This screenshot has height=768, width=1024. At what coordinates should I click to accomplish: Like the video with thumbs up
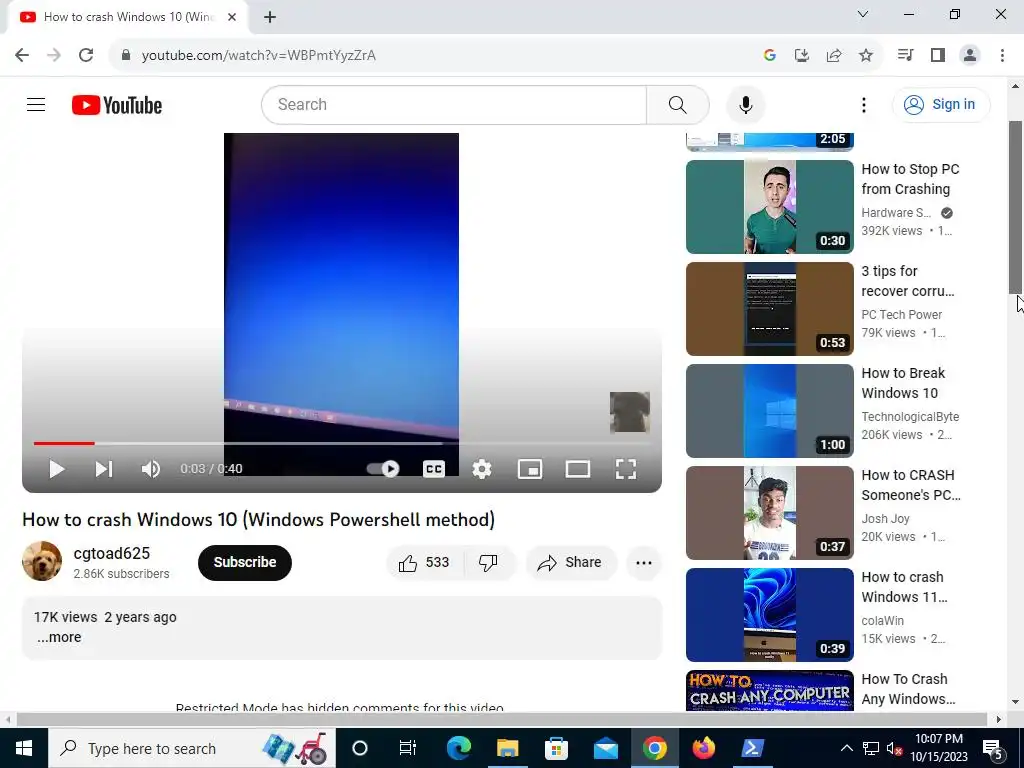pyautogui.click(x=424, y=562)
